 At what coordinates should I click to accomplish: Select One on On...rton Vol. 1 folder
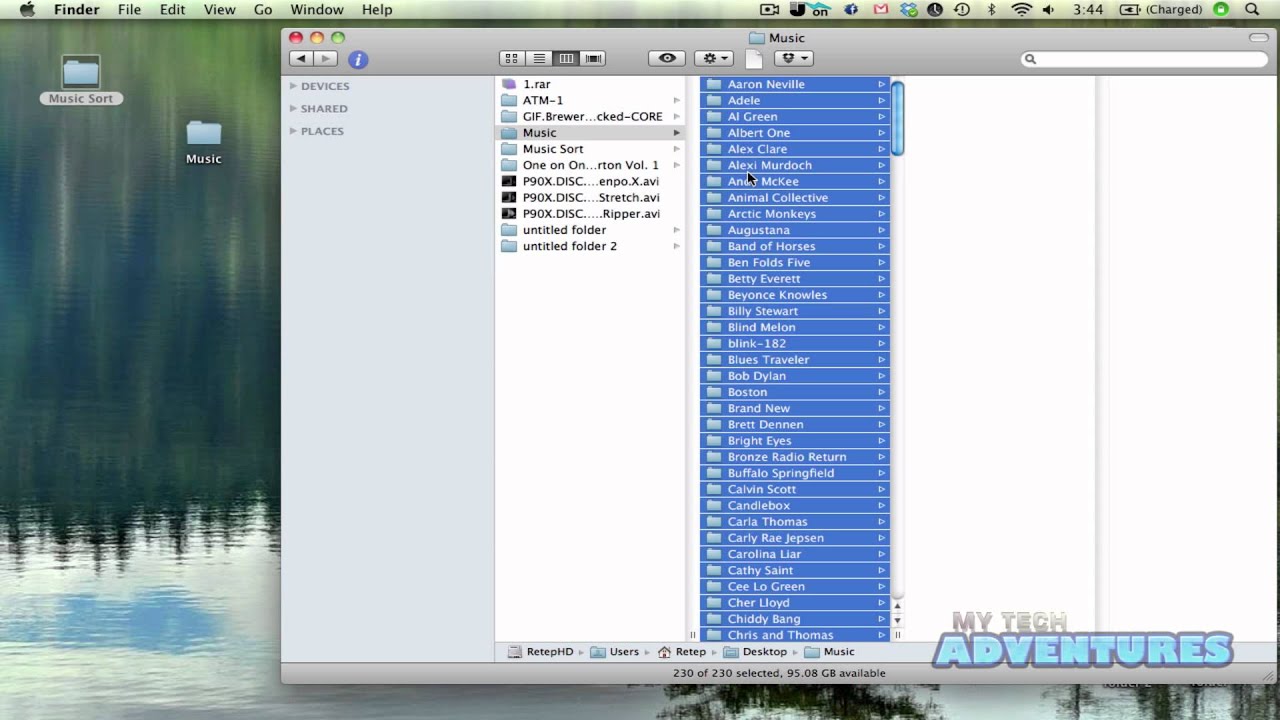point(590,165)
